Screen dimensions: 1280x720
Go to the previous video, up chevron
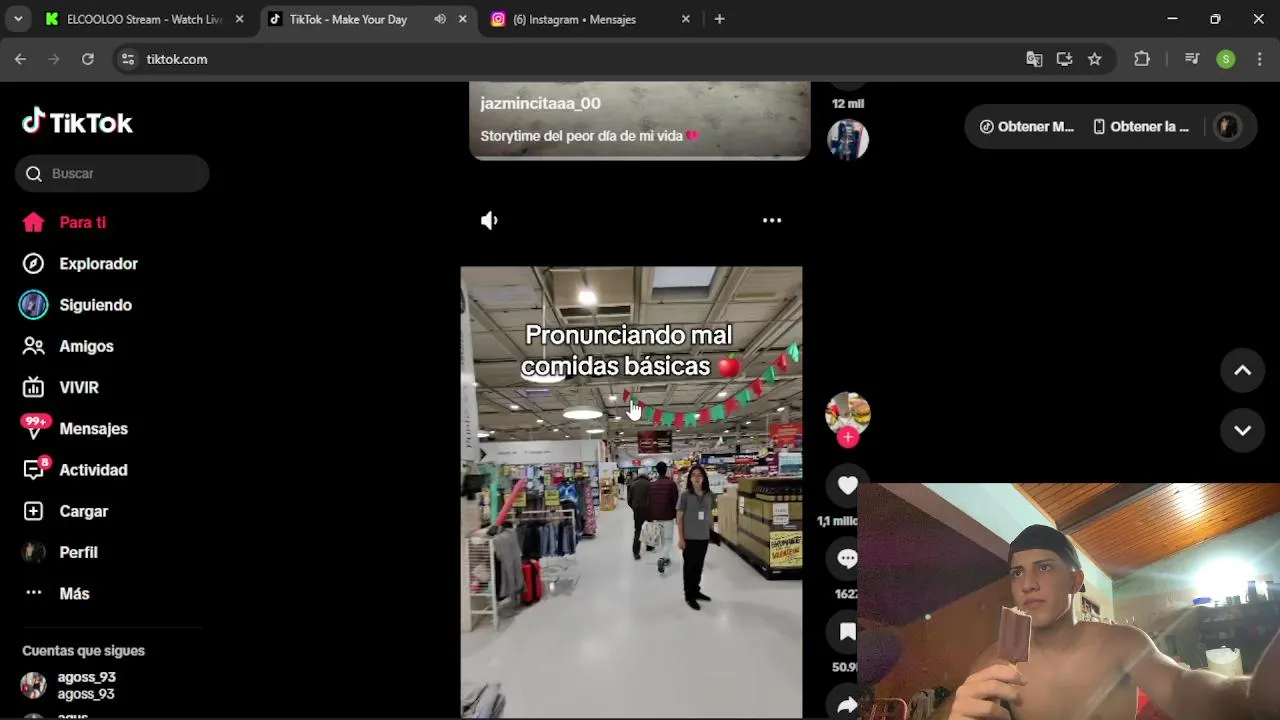pos(1243,370)
